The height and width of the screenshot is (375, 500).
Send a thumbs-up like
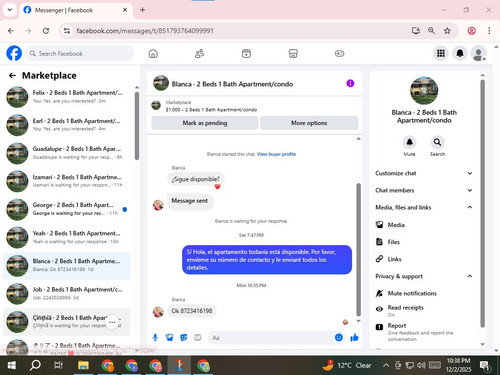[354, 338]
